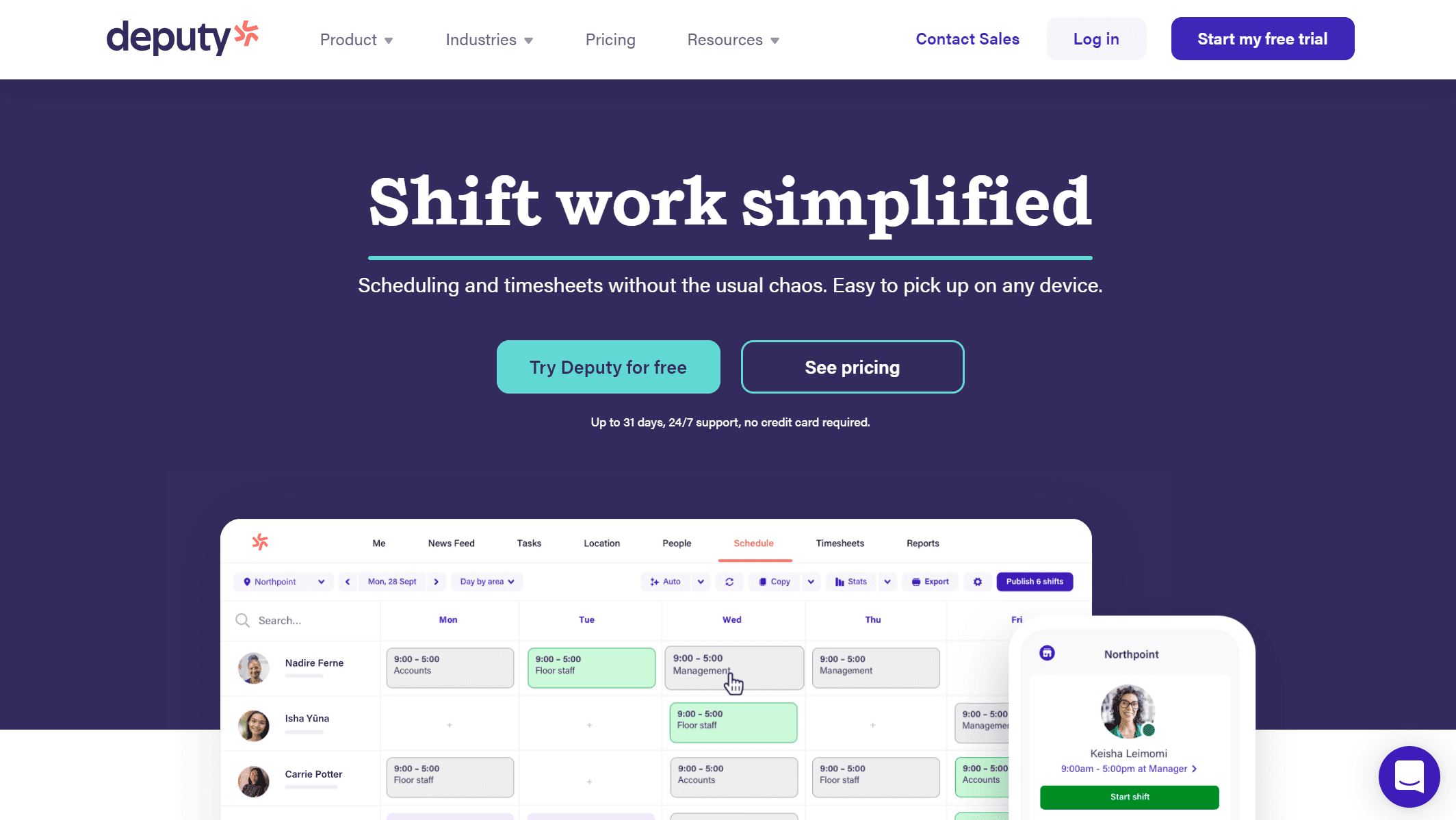Screen dimensions: 1456x820
Task: Click the Log in link
Action: click(1095, 38)
